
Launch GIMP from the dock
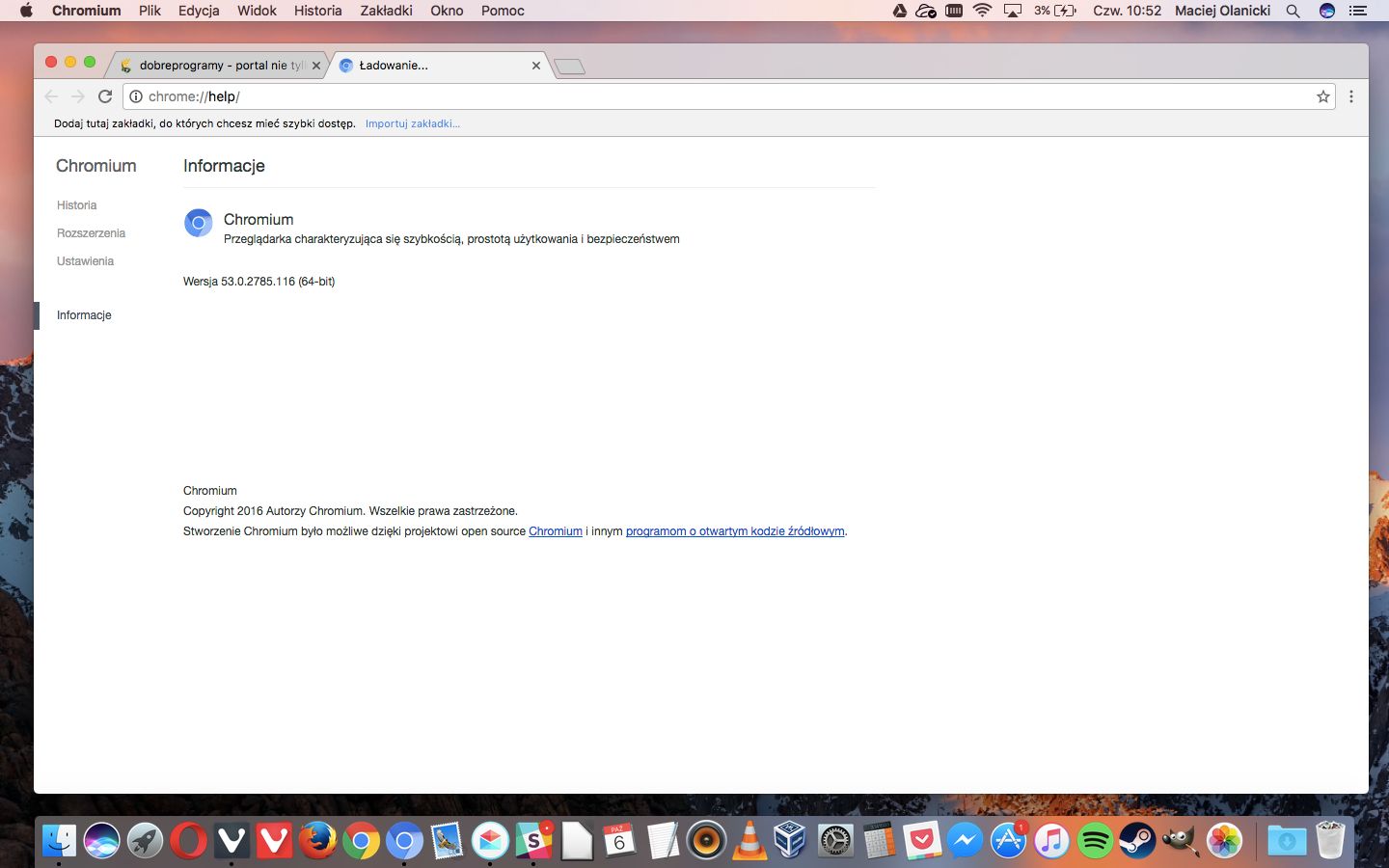pos(1181,841)
